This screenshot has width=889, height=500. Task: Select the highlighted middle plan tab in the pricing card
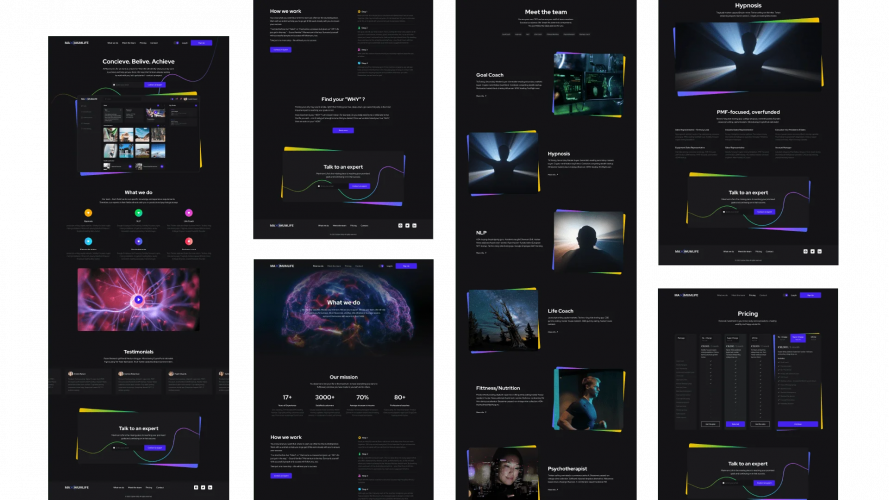click(798, 338)
